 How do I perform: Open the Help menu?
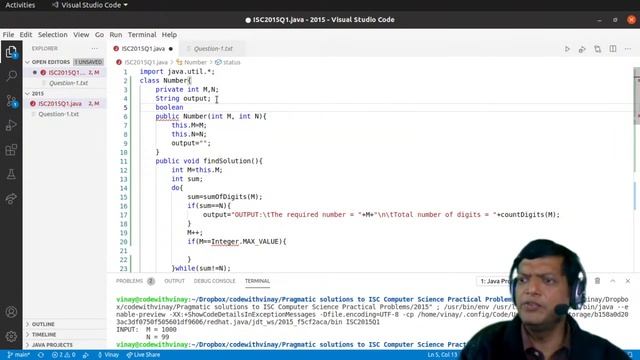click(169, 35)
